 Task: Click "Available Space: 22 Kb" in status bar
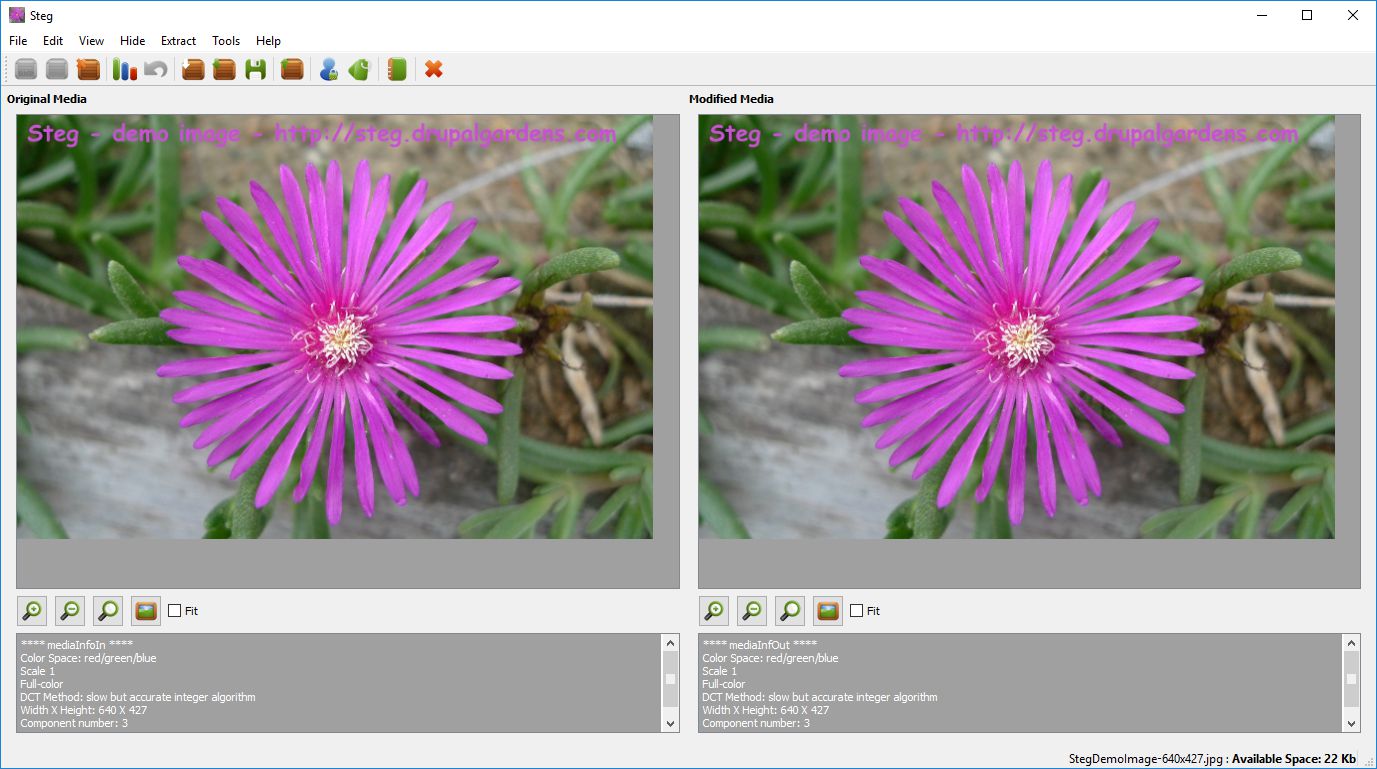[x=1294, y=759]
